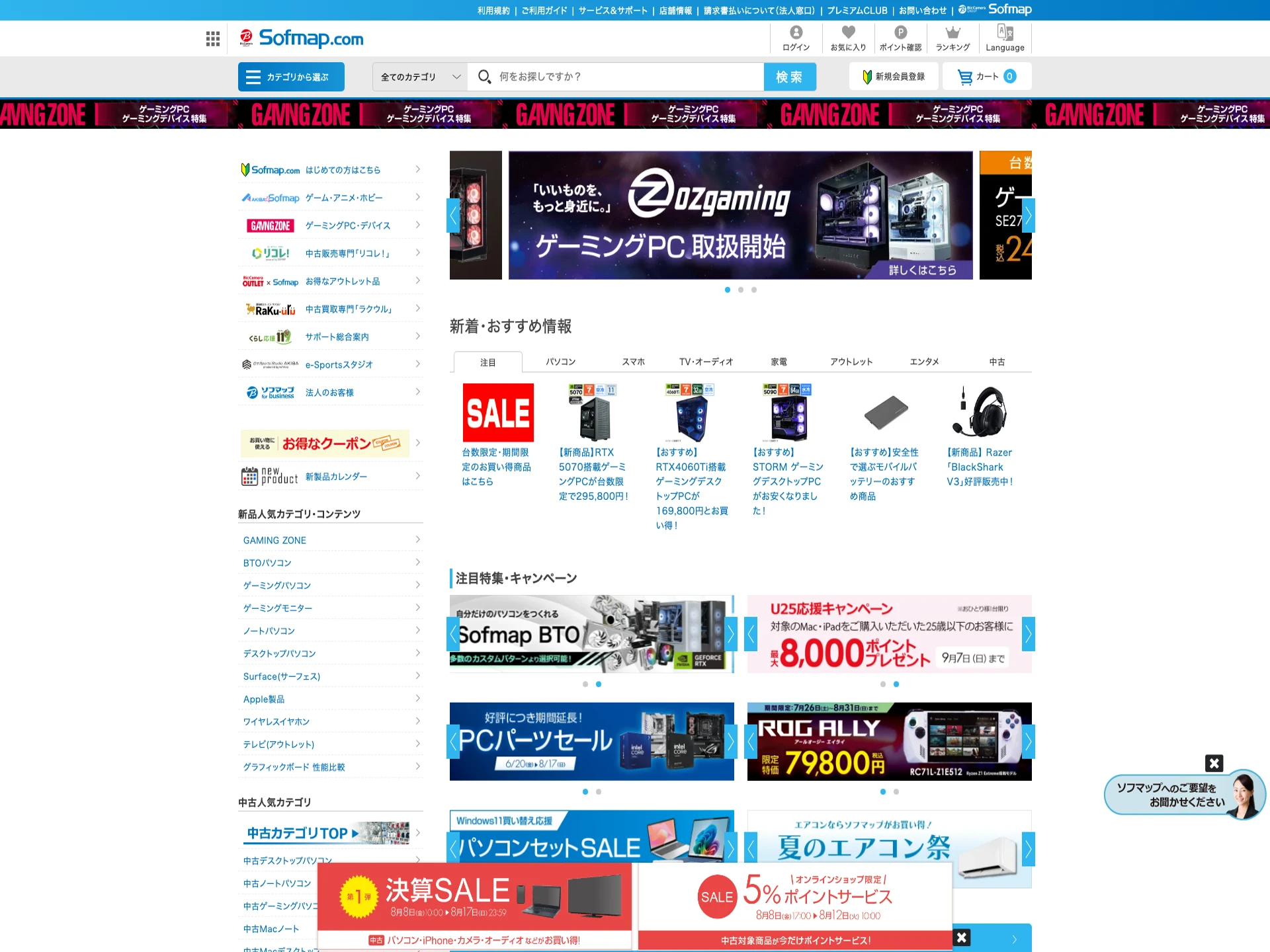Open BTOパソコン category link

[x=331, y=563]
